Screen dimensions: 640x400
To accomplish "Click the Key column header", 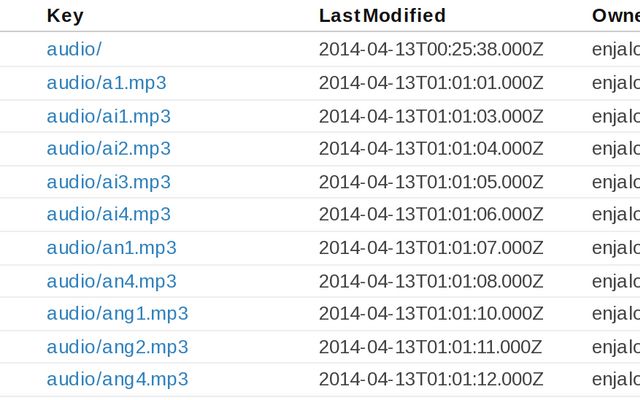I will point(65,16).
